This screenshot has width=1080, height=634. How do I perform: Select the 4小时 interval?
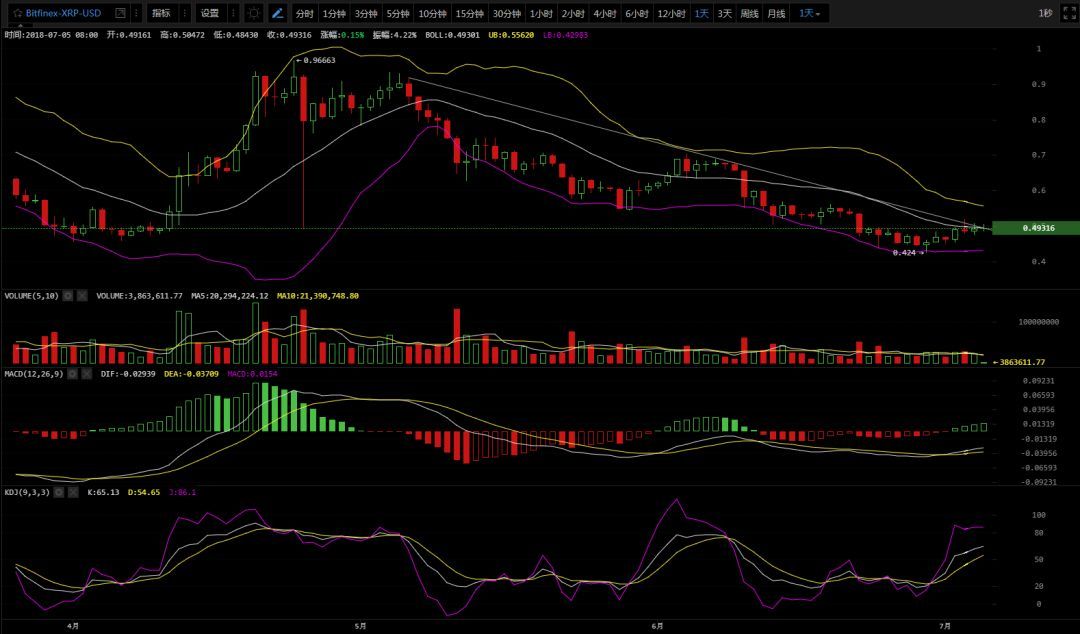click(605, 14)
